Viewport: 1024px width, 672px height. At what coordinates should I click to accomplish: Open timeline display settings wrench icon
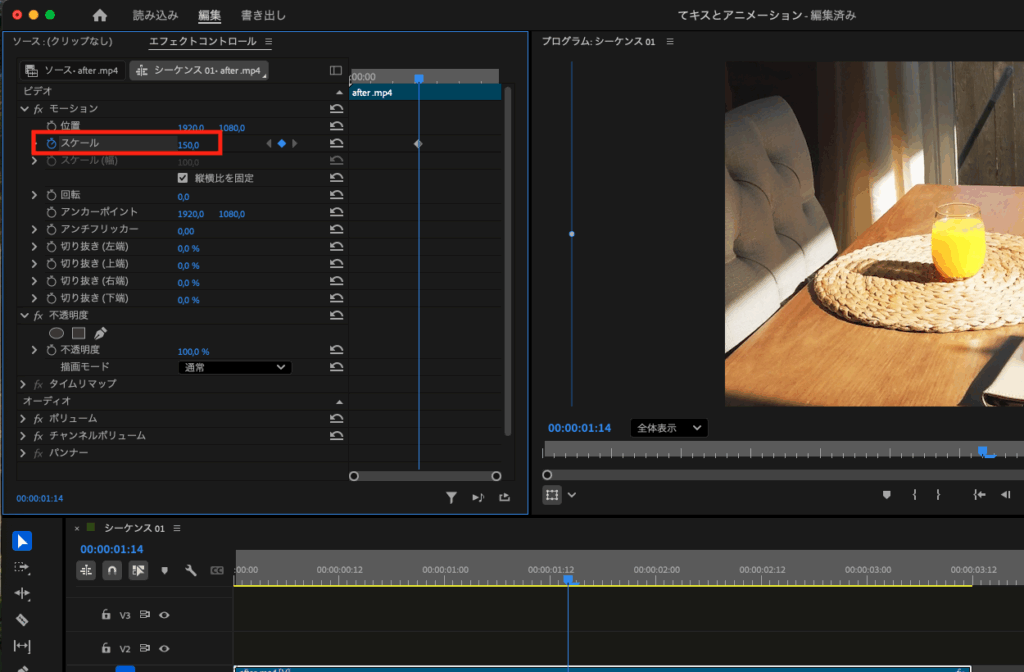(x=190, y=571)
